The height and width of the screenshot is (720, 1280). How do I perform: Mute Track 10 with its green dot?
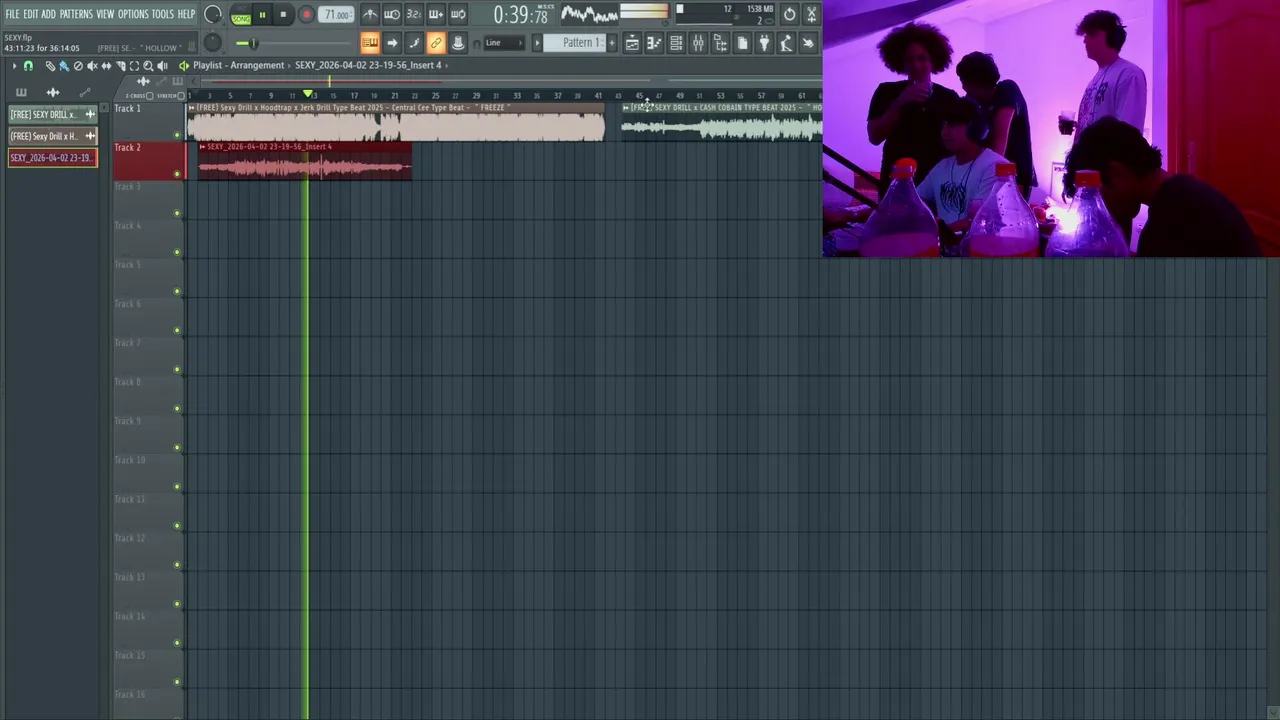(177, 487)
